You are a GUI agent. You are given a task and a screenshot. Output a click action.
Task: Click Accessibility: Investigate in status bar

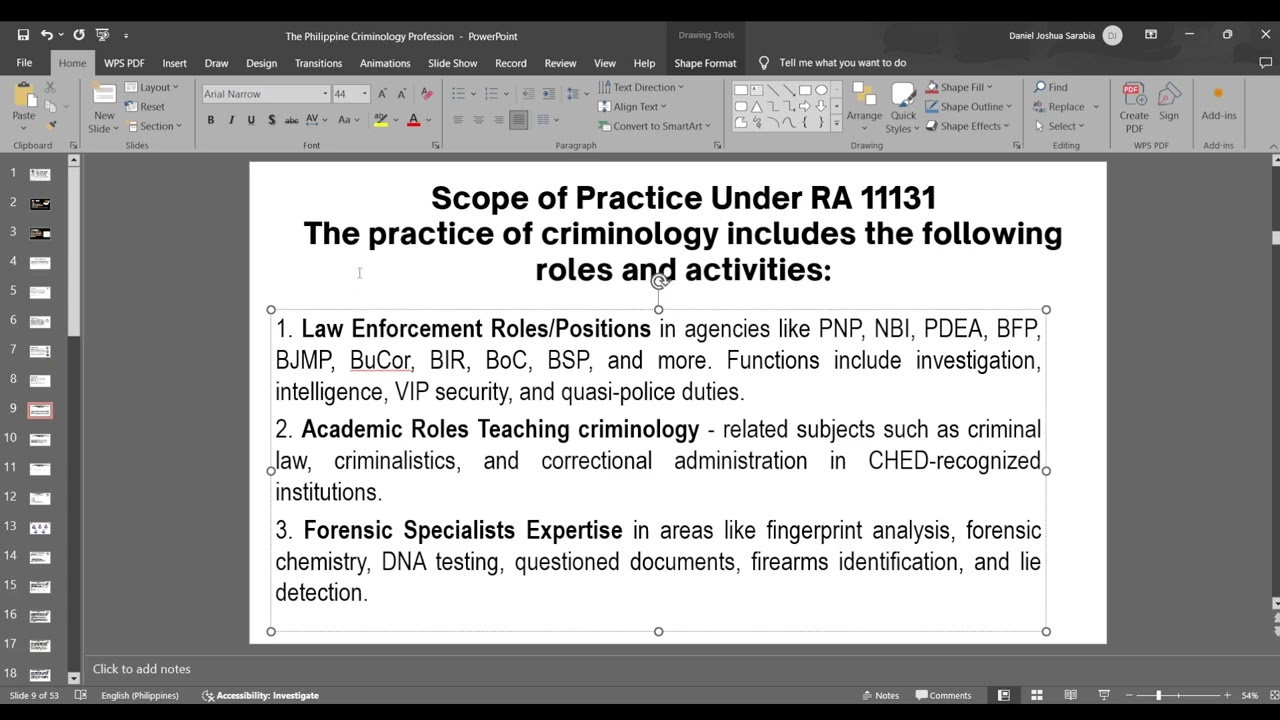260,695
